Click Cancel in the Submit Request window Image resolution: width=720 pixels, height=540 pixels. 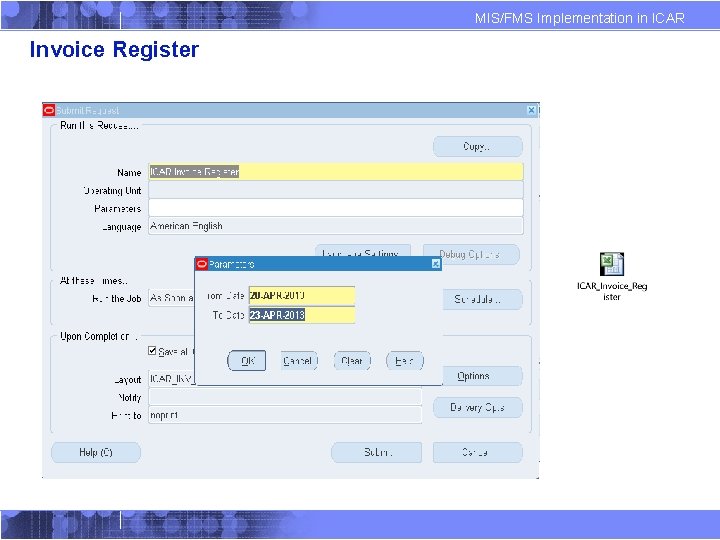478,452
